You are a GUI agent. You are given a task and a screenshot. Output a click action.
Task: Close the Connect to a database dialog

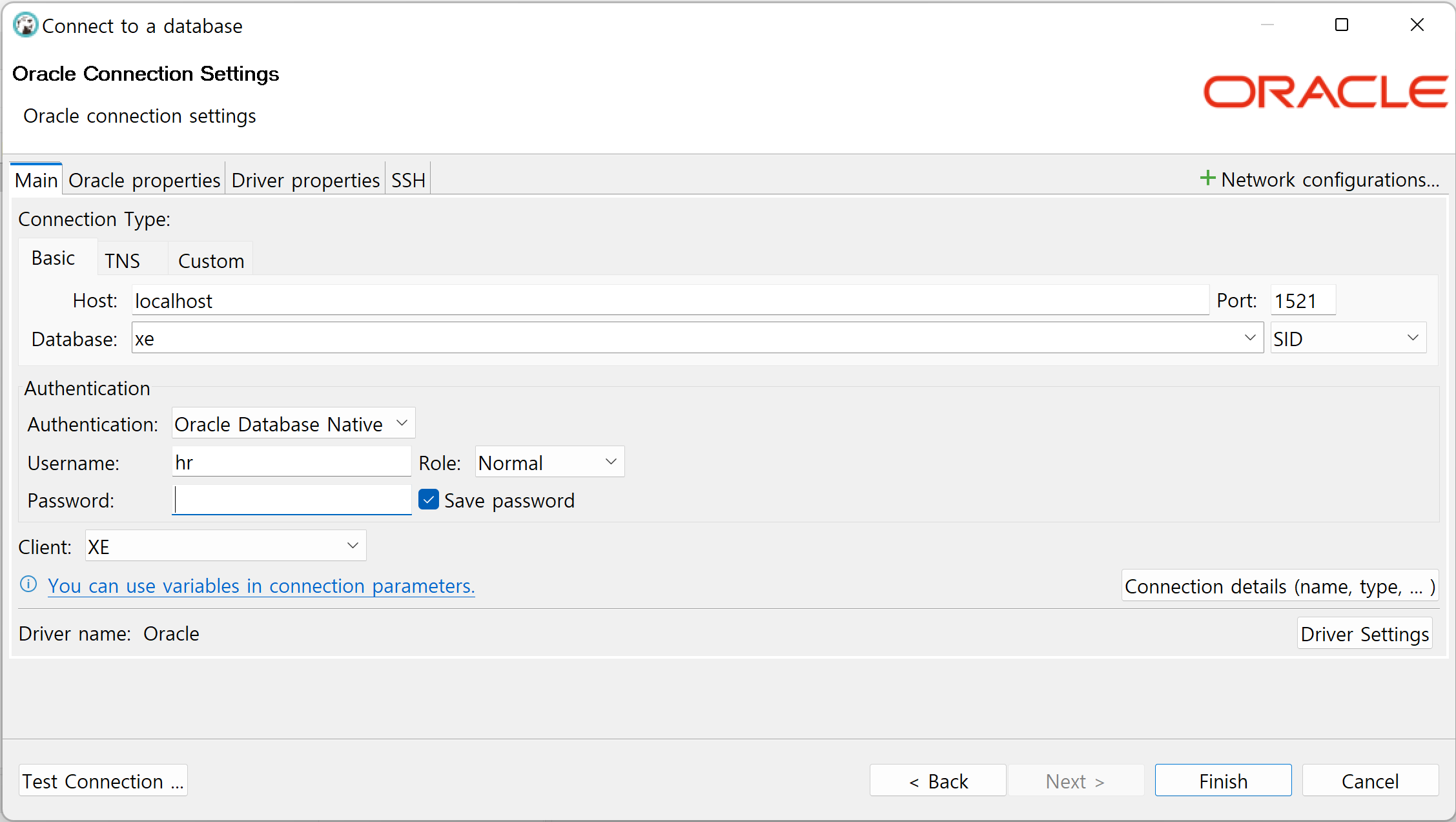(x=1417, y=25)
